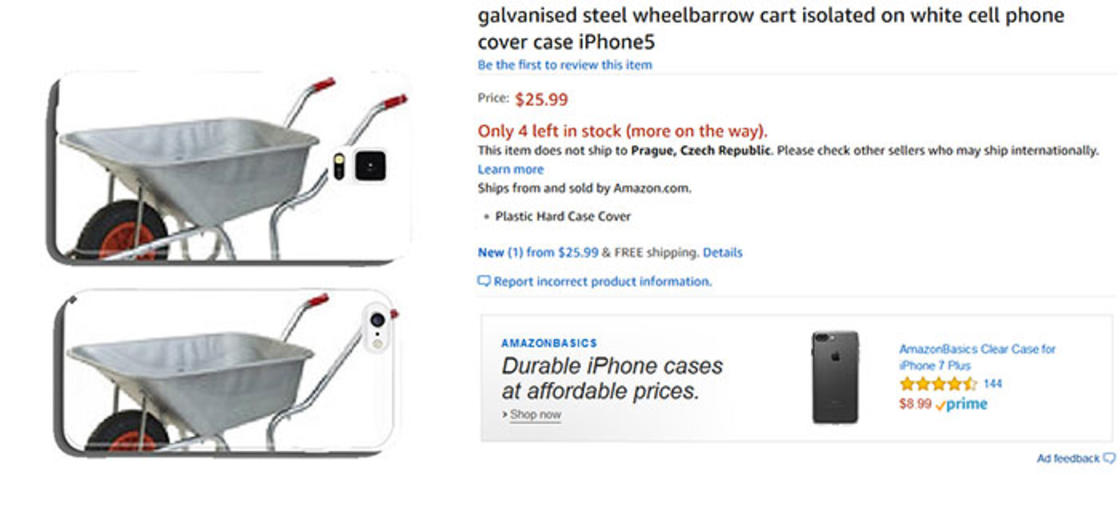Click the 'Details' link next to FREE shipping
The width and height of the screenshot is (1120, 523).
pyautogui.click(x=722, y=253)
